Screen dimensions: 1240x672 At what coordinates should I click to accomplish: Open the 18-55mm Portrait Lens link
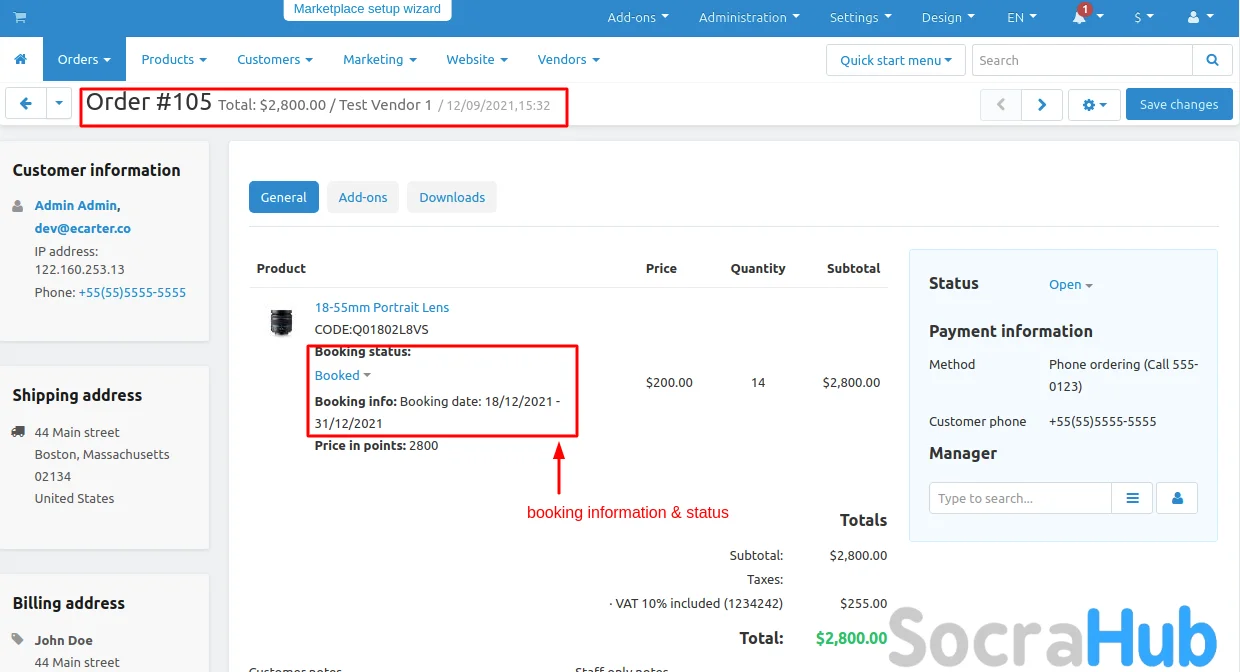pyautogui.click(x=382, y=307)
